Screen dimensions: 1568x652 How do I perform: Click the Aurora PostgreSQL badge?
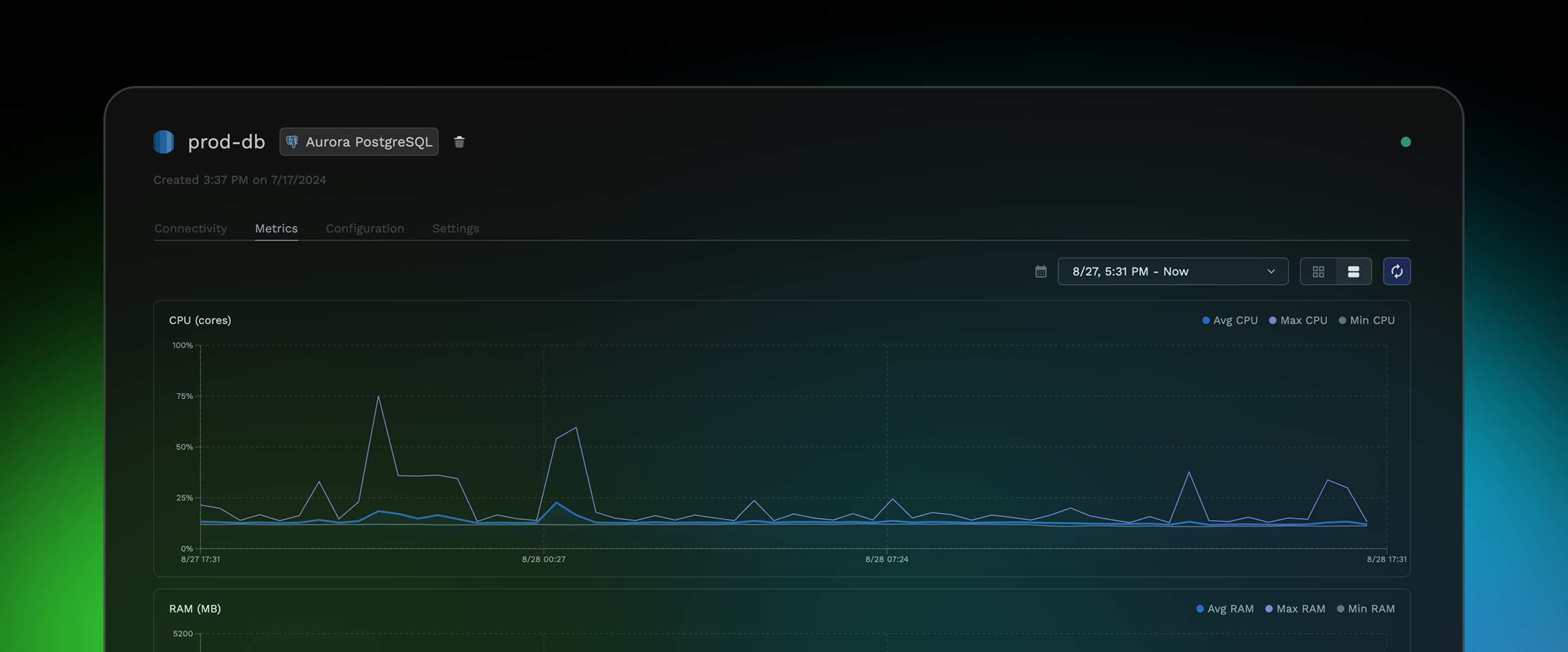pos(359,142)
